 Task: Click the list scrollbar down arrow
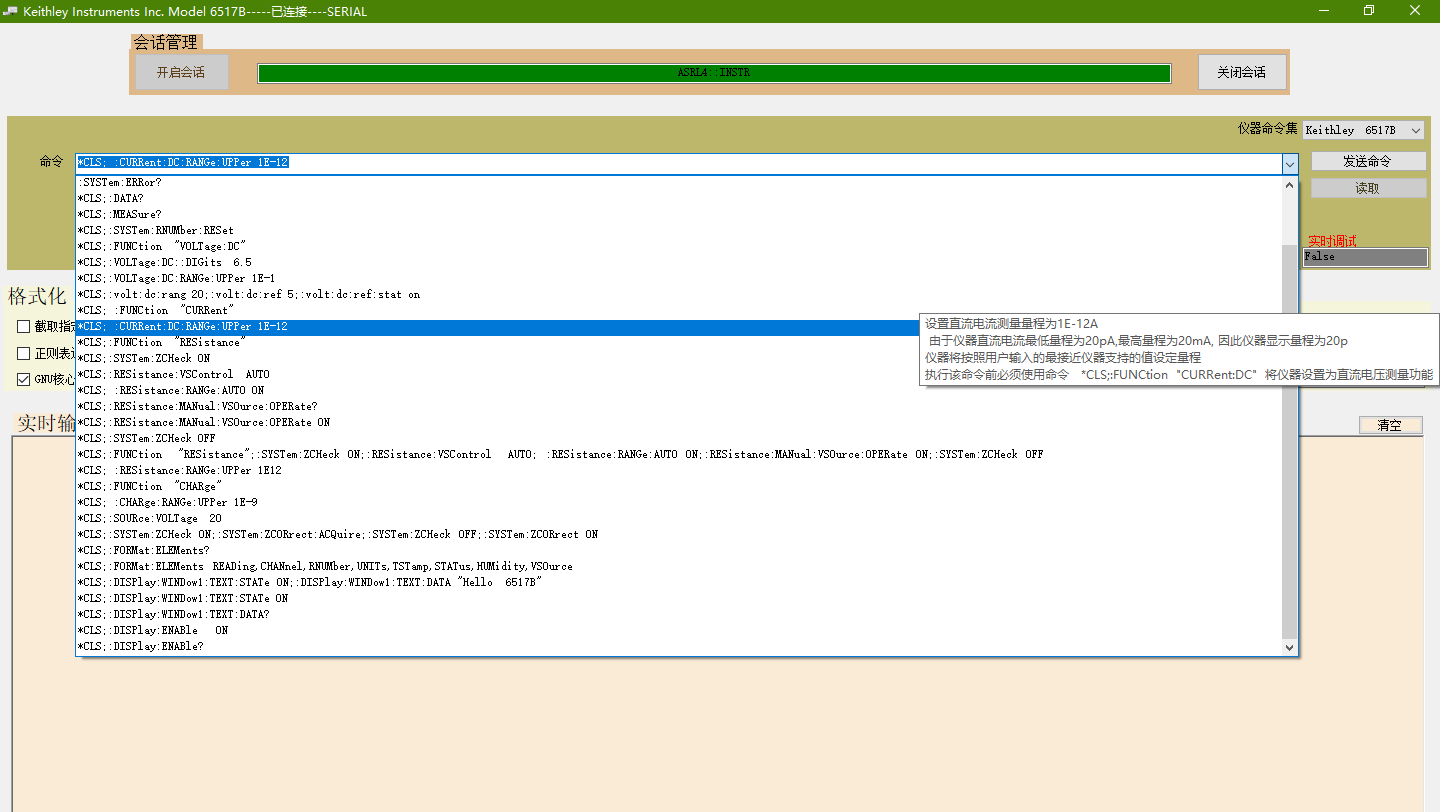[x=1290, y=647]
